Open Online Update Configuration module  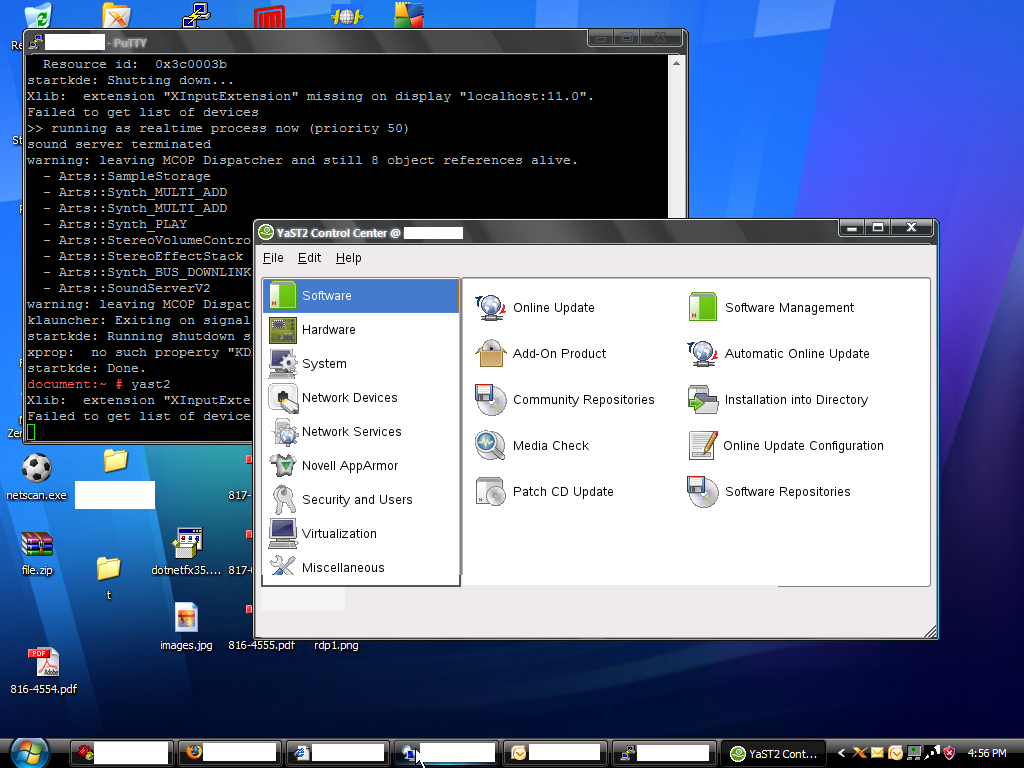click(786, 445)
